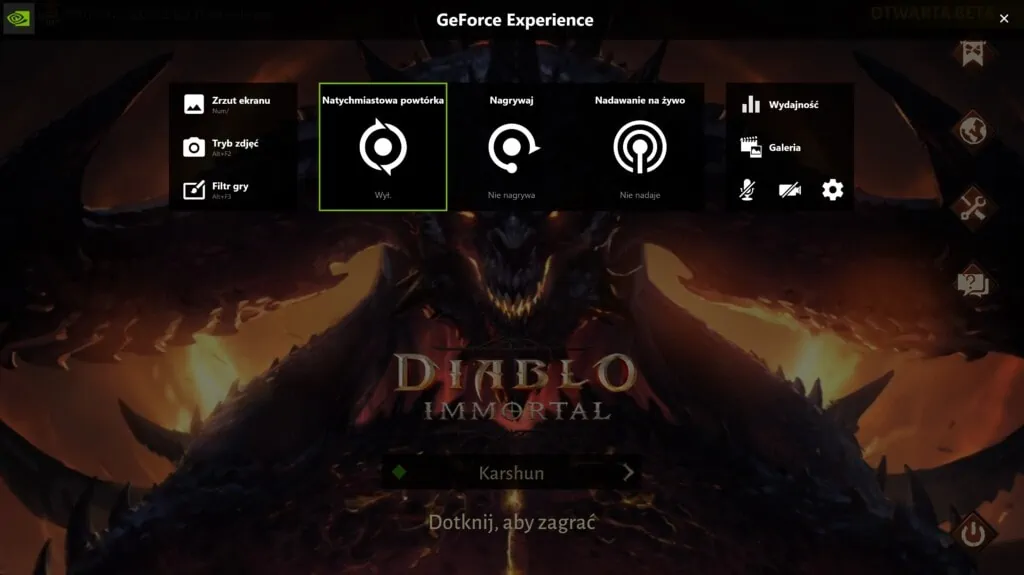Click the Tryb zdjęć camera icon
The width and height of the screenshot is (1024, 575).
tap(194, 147)
